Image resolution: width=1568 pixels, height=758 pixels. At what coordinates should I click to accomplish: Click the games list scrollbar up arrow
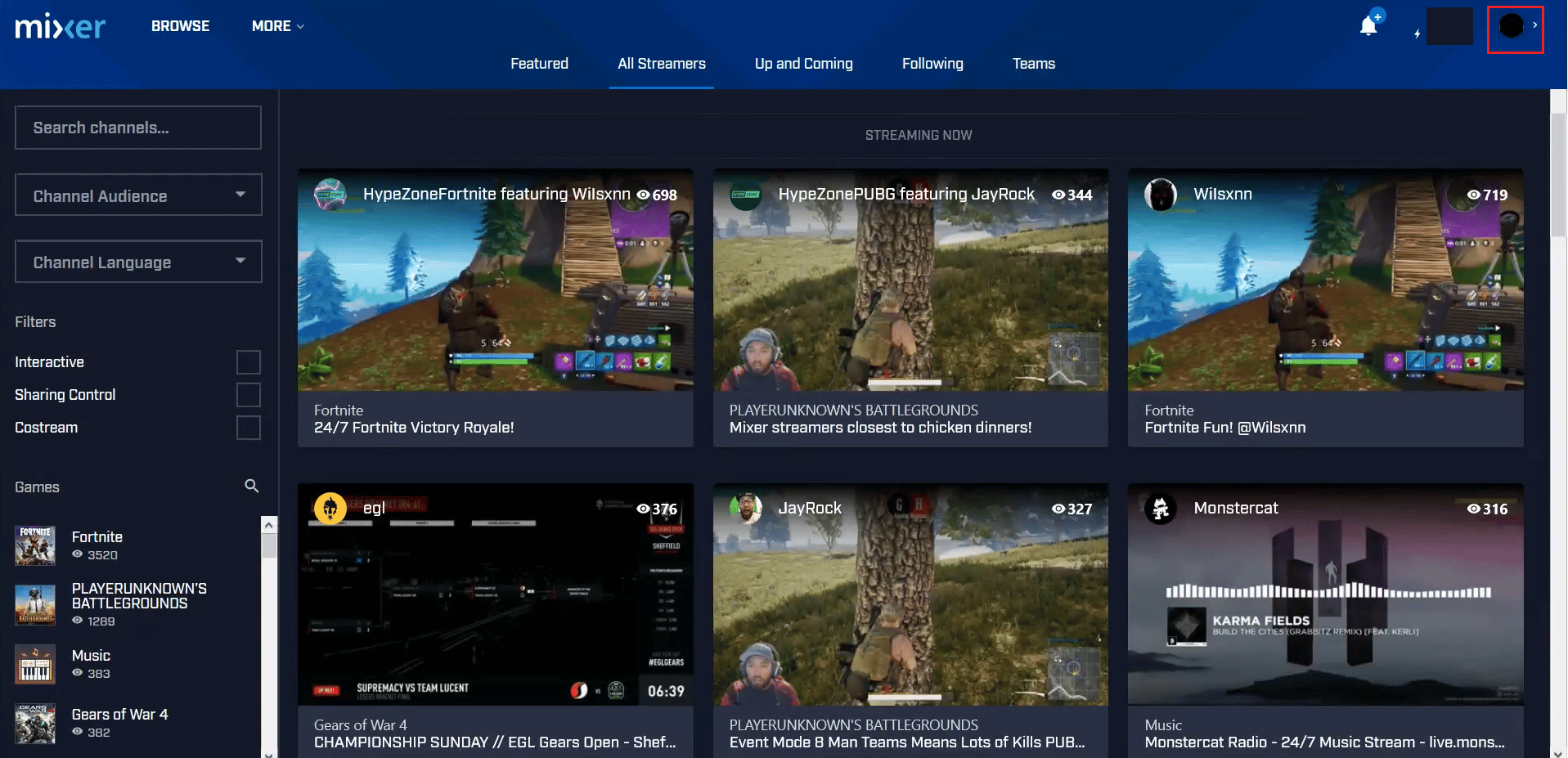tap(269, 525)
